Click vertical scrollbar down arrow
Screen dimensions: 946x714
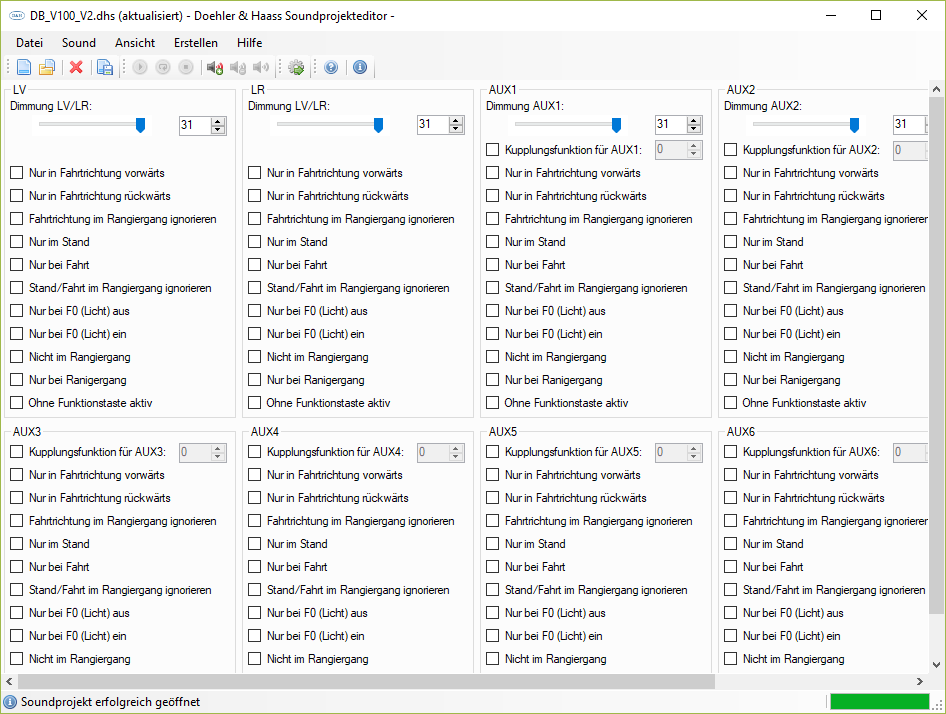[x=936, y=665]
